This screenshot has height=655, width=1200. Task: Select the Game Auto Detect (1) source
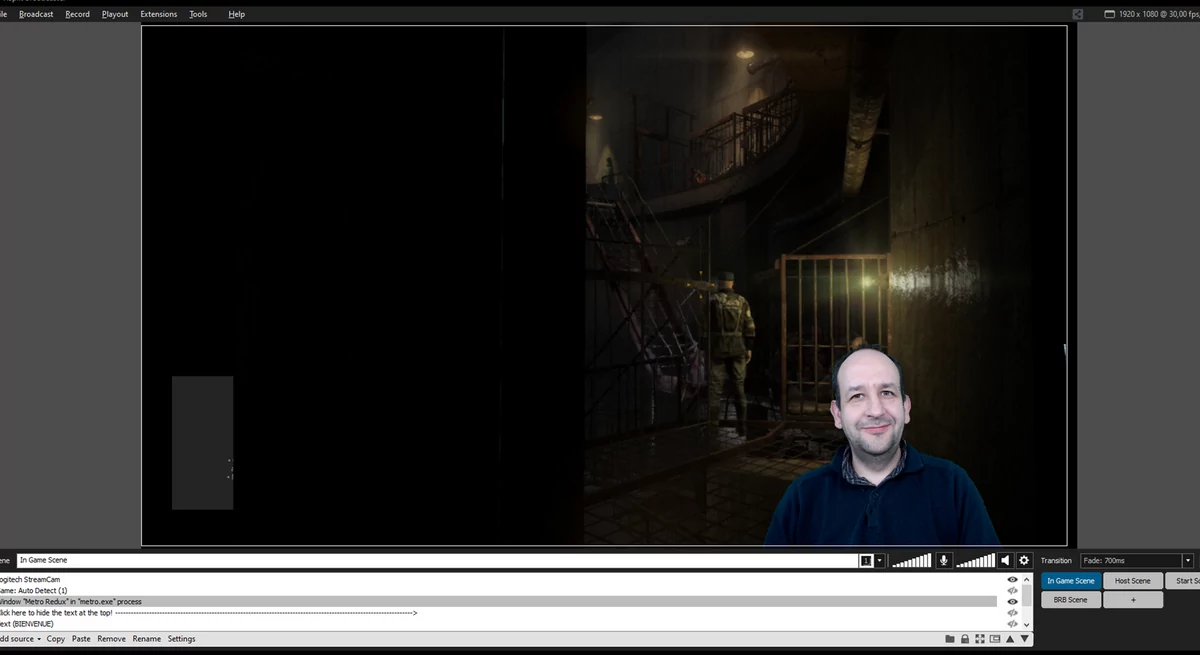click(x=498, y=591)
